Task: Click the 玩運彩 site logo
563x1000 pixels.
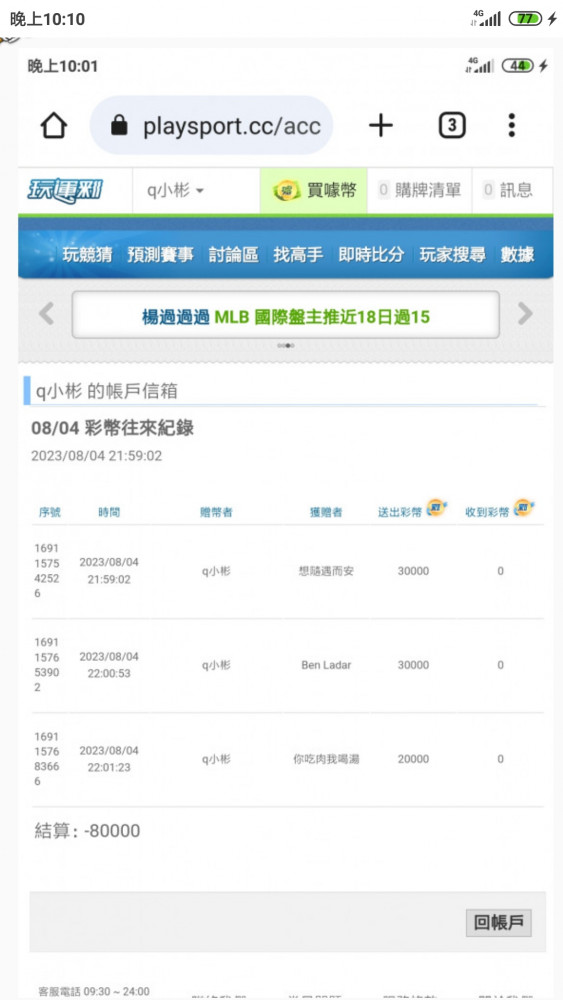Action: click(x=65, y=191)
